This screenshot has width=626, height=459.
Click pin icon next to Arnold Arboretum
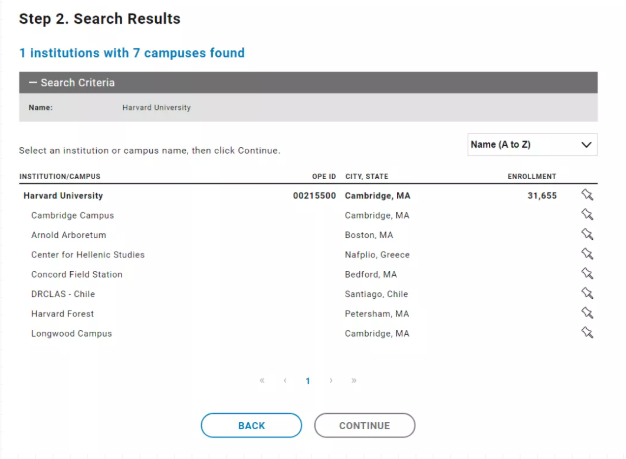click(x=587, y=235)
